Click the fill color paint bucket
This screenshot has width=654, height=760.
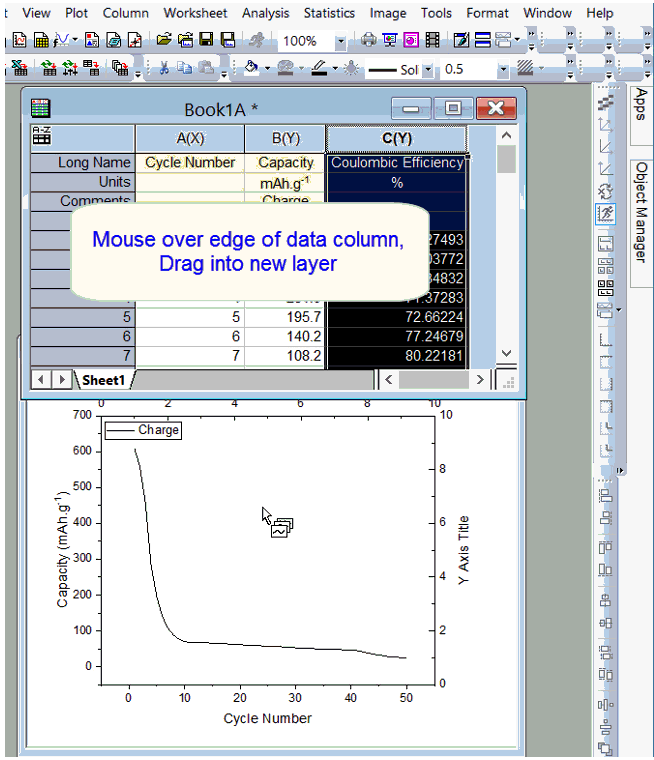tap(252, 69)
